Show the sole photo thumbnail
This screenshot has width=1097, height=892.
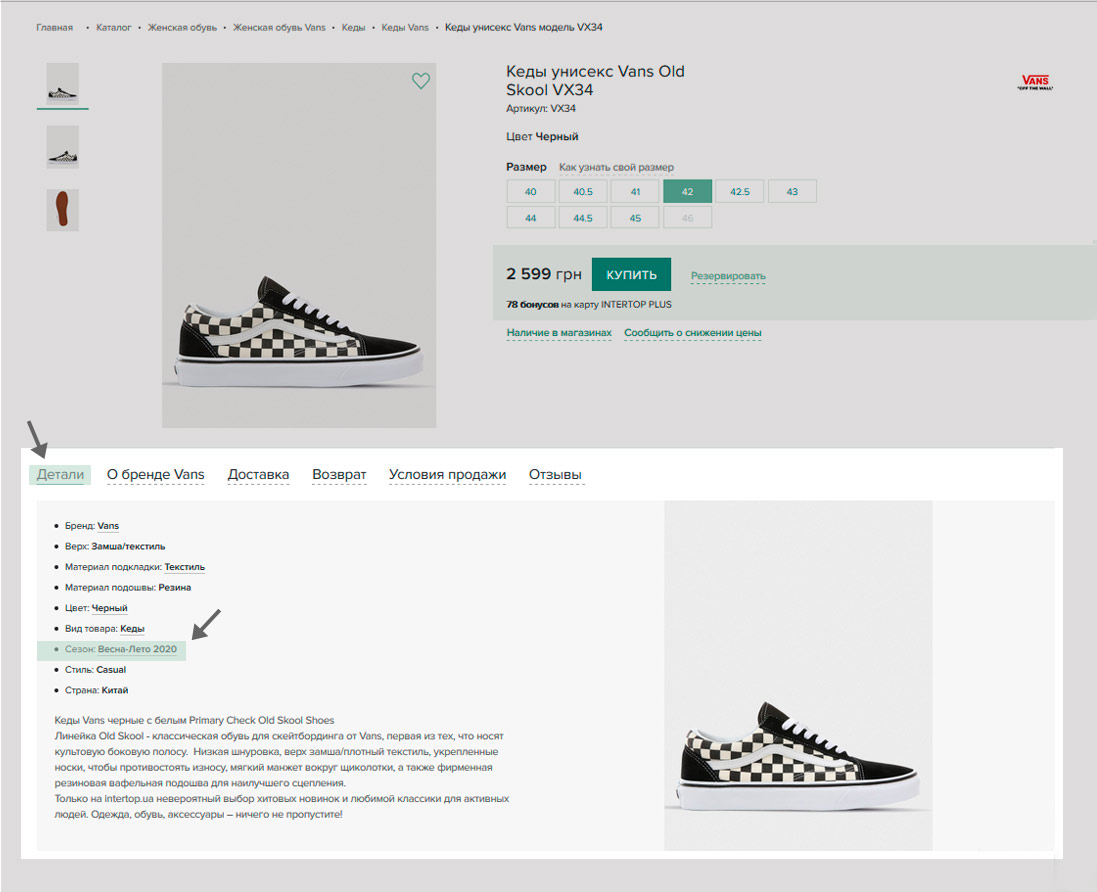tap(63, 210)
